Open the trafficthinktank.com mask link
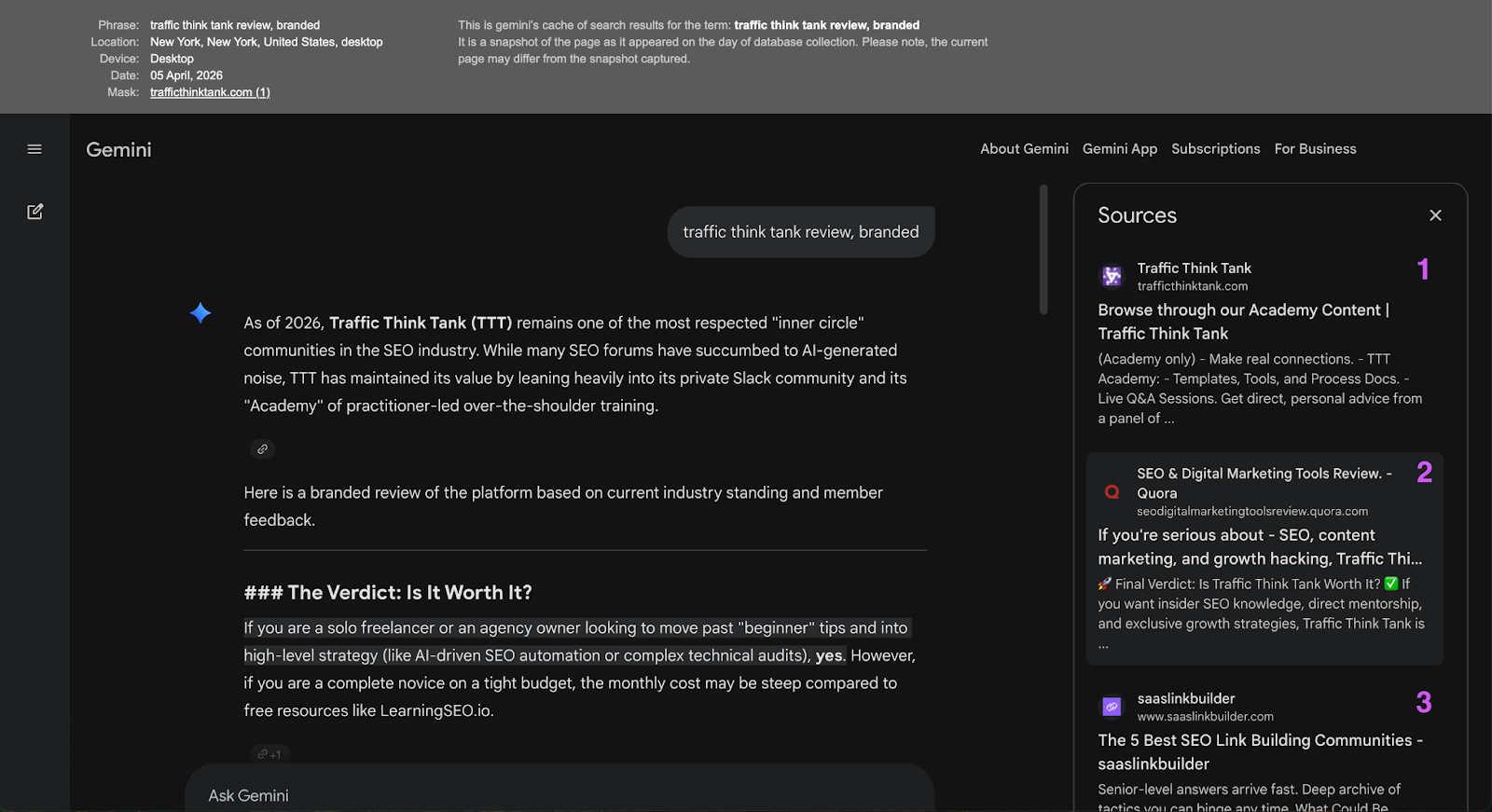 210,92
